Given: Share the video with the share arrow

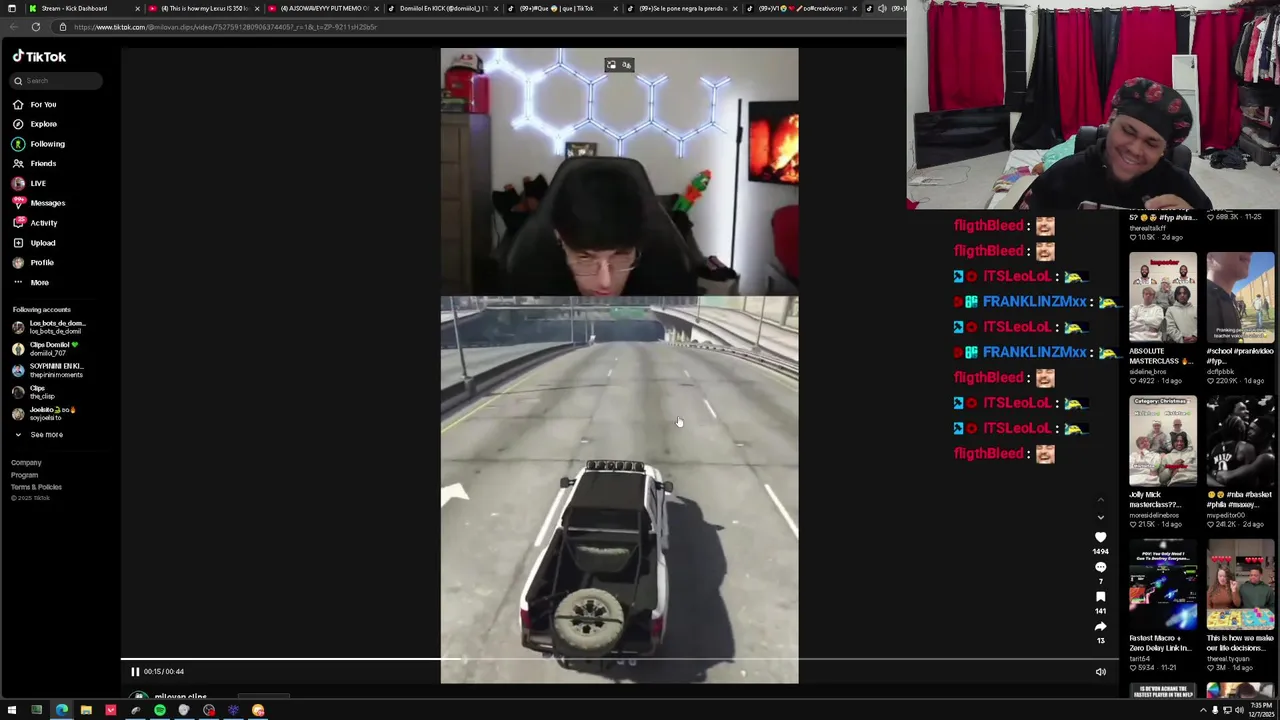Looking at the screenshot, I should (x=1100, y=627).
